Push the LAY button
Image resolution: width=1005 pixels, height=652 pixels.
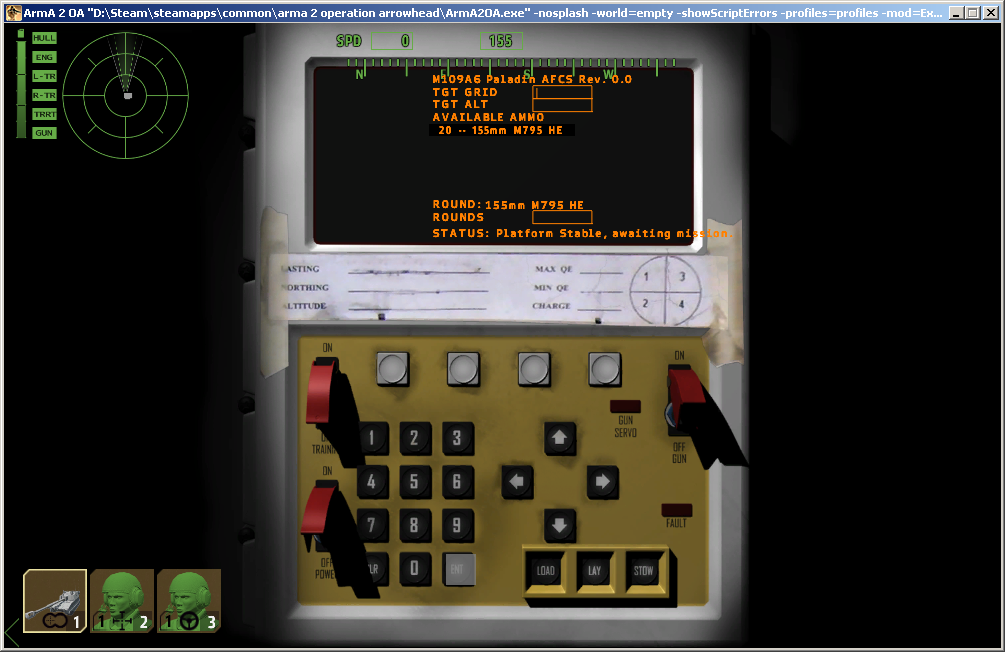coord(595,571)
